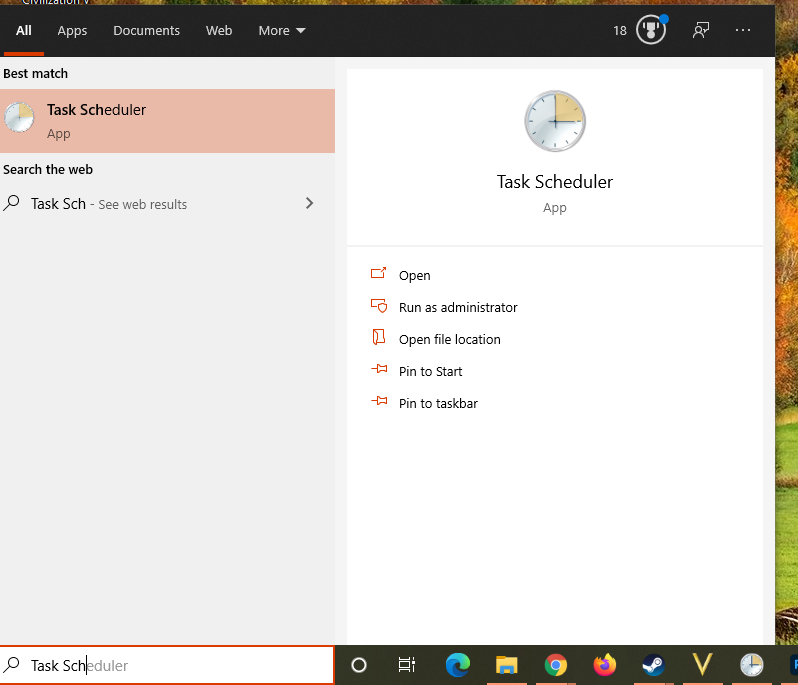Screen dimensions: 798x685
Task: Switch to the All tab
Action: pyautogui.click(x=23, y=31)
